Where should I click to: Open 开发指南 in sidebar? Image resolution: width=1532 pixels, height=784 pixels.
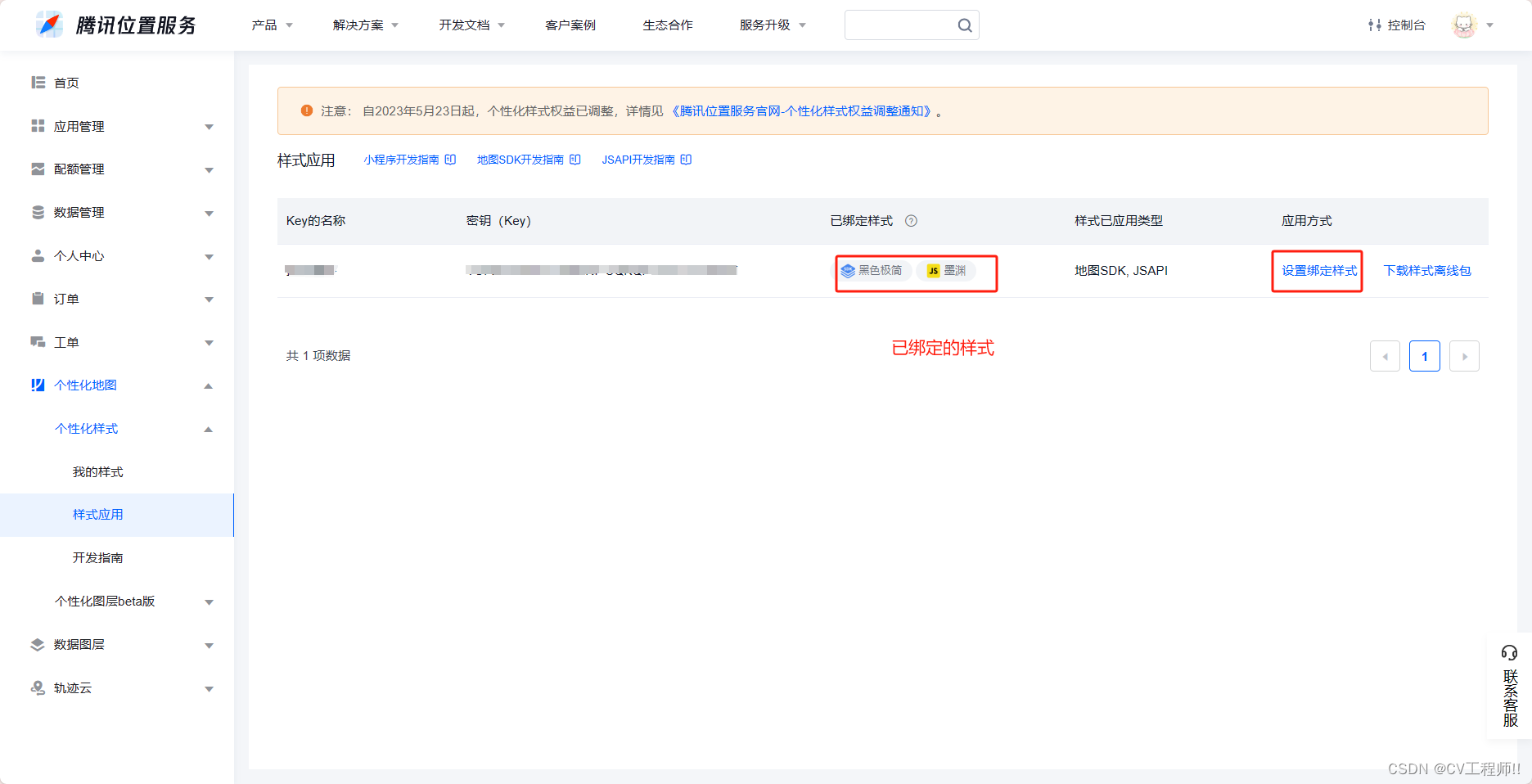(97, 557)
